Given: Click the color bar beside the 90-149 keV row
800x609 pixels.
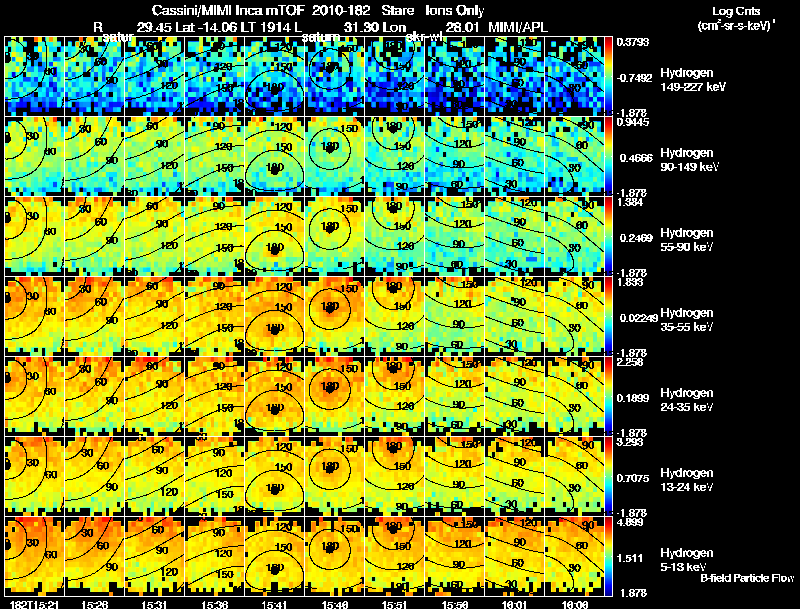Looking at the screenshot, I should (608, 156).
